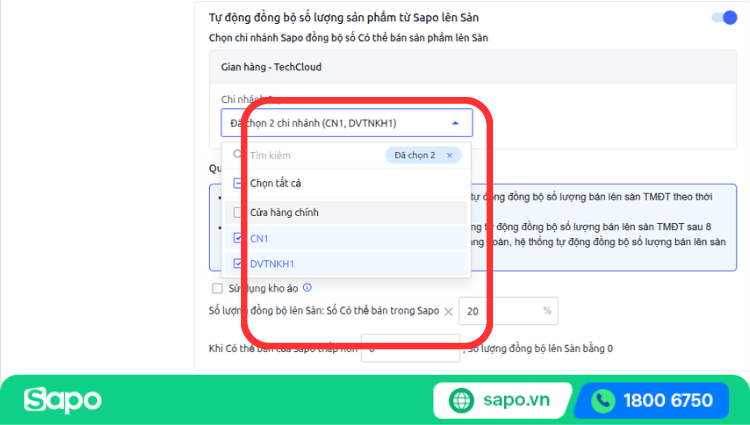The height and width of the screenshot is (425, 750).
Task: Check the Cửa hàng chính checkbox
Action: [x=238, y=212]
